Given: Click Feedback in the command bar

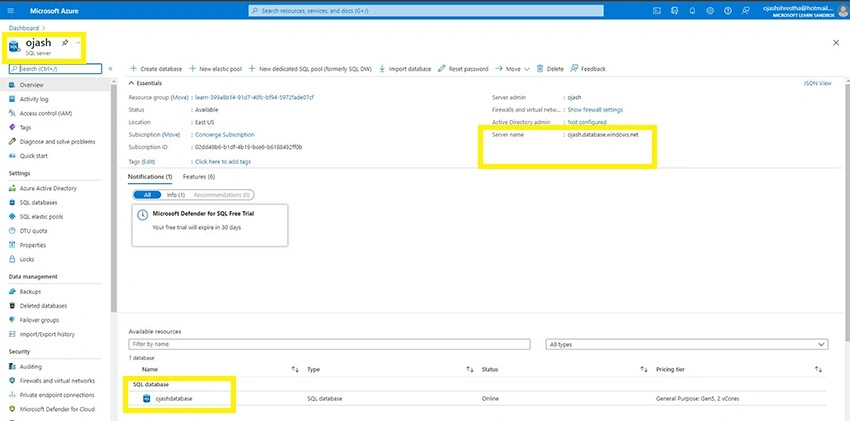Looking at the screenshot, I should (x=588, y=69).
